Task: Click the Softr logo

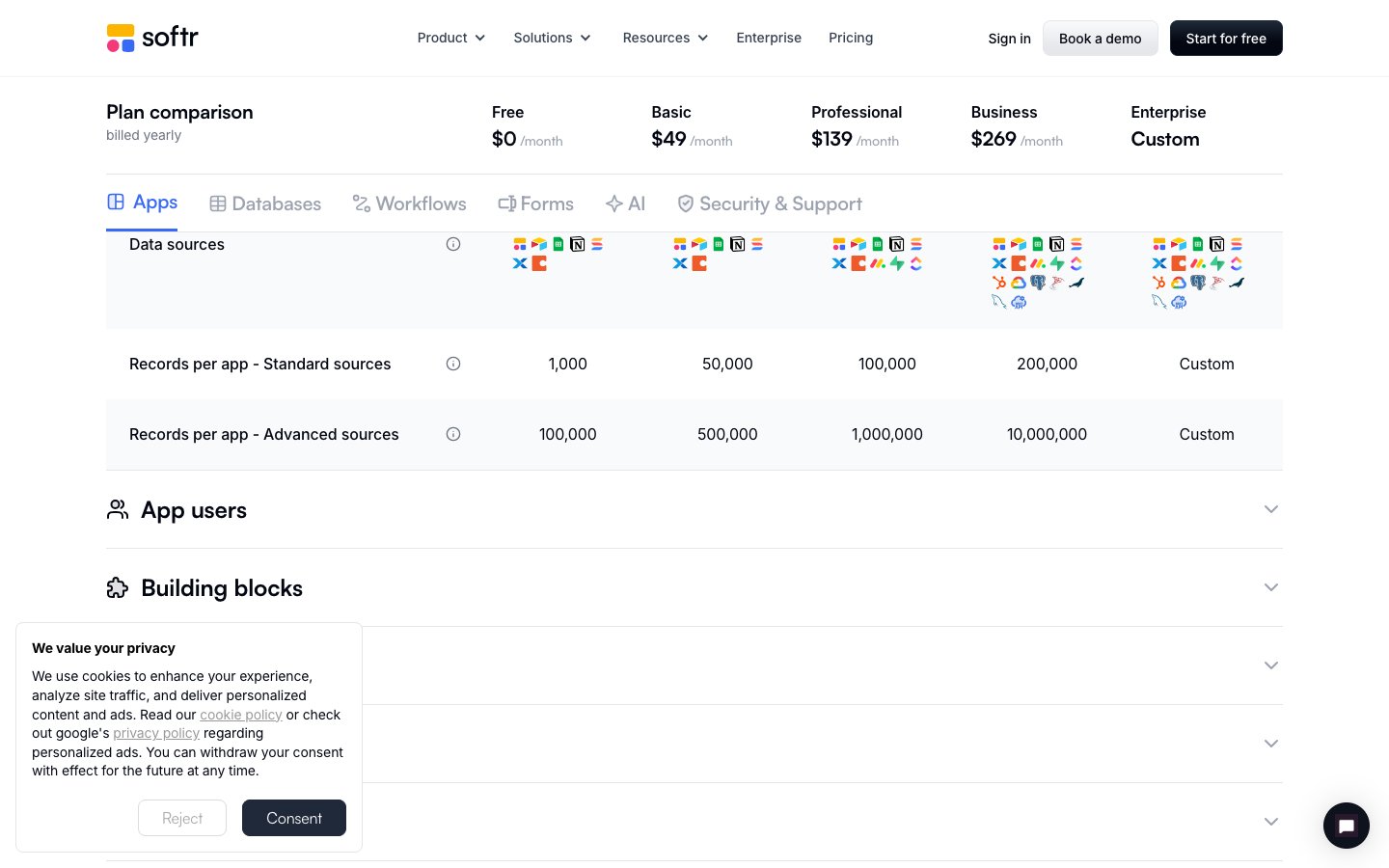Action: click(152, 38)
